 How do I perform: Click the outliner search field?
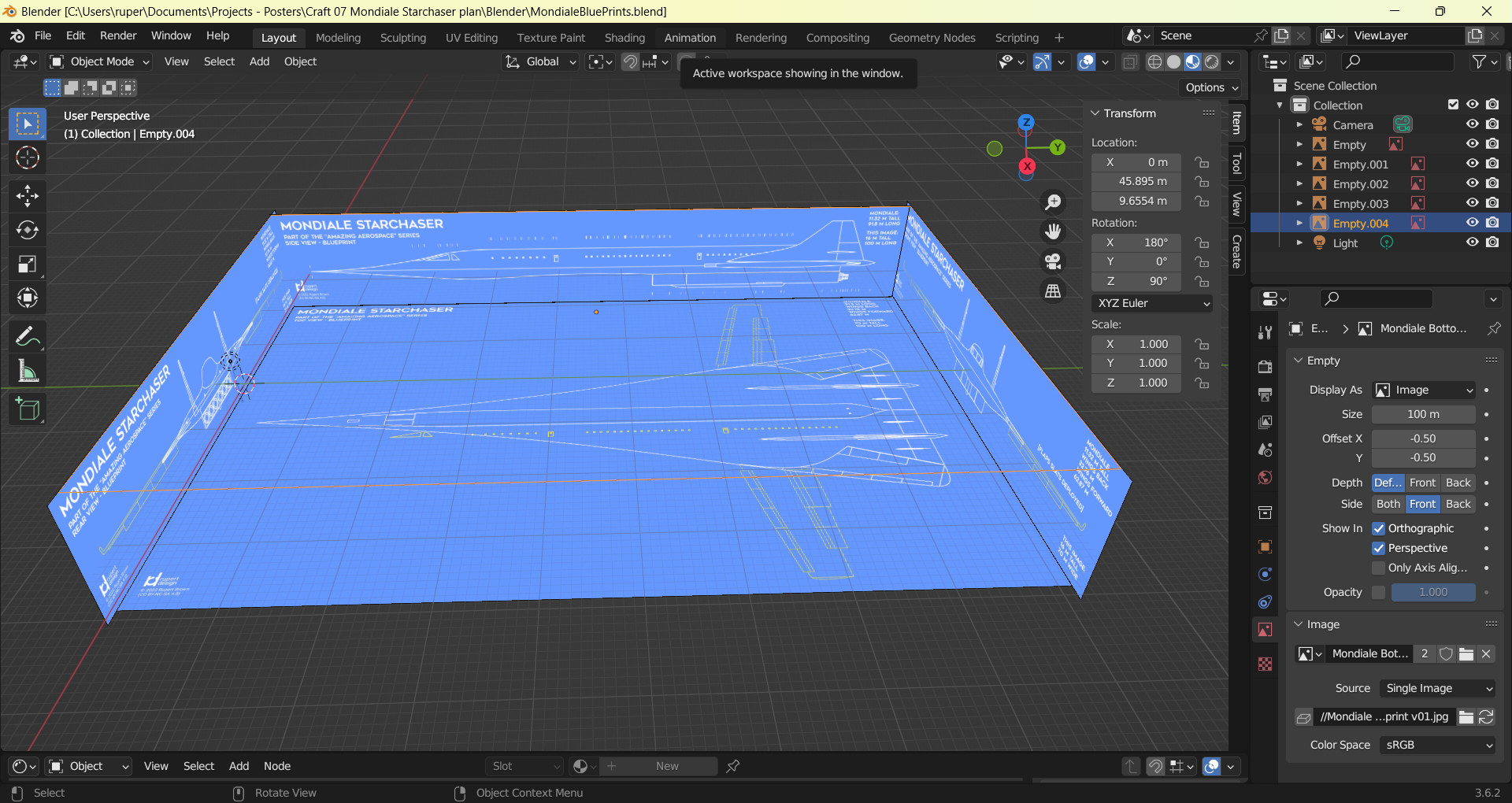click(x=1398, y=61)
